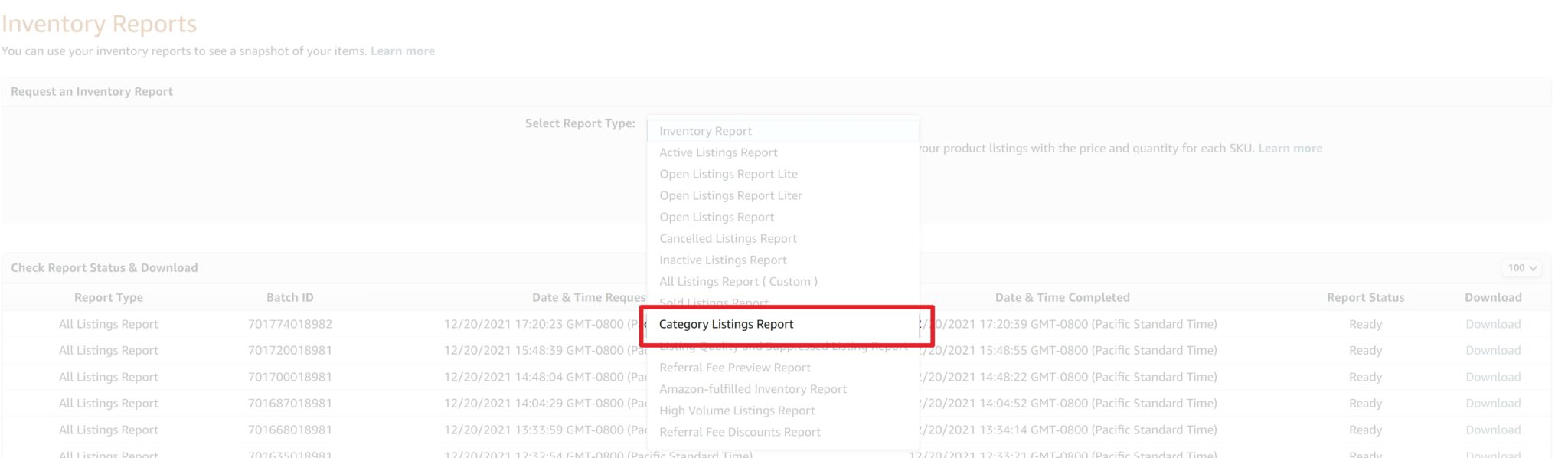Pick Amazon-fulfilled Inventory Report option
The height and width of the screenshot is (458, 1568).
click(753, 389)
